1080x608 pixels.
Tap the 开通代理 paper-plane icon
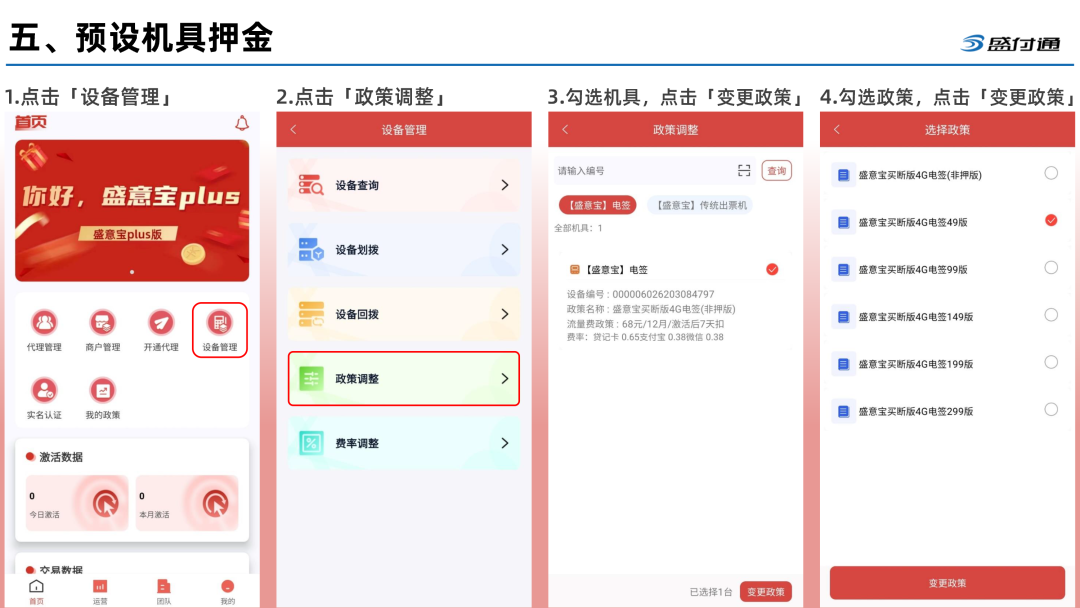point(161,322)
